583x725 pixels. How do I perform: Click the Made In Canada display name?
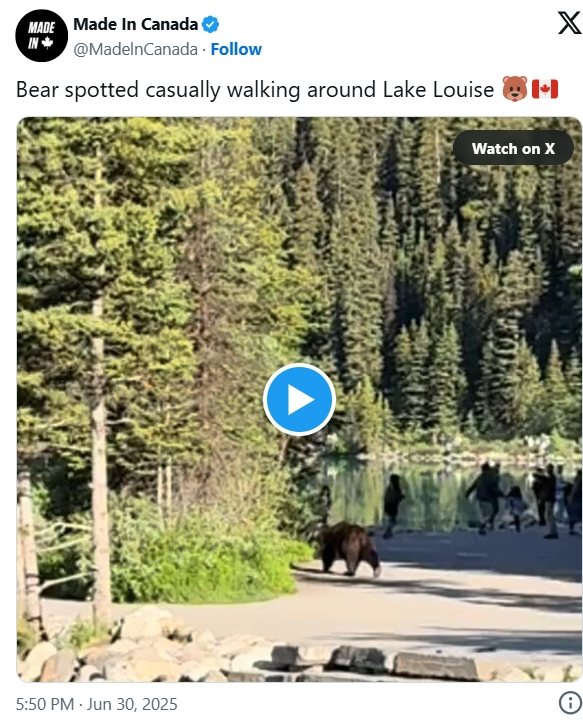[x=135, y=24]
